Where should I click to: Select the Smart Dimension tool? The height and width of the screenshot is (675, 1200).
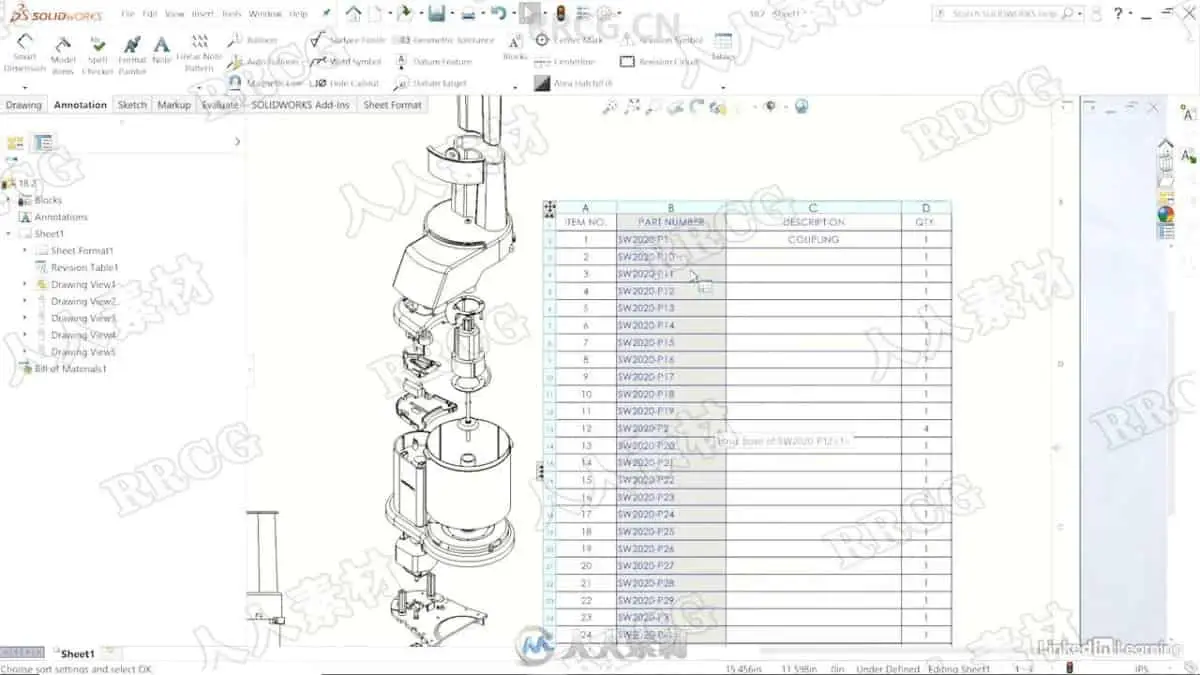tap(25, 53)
